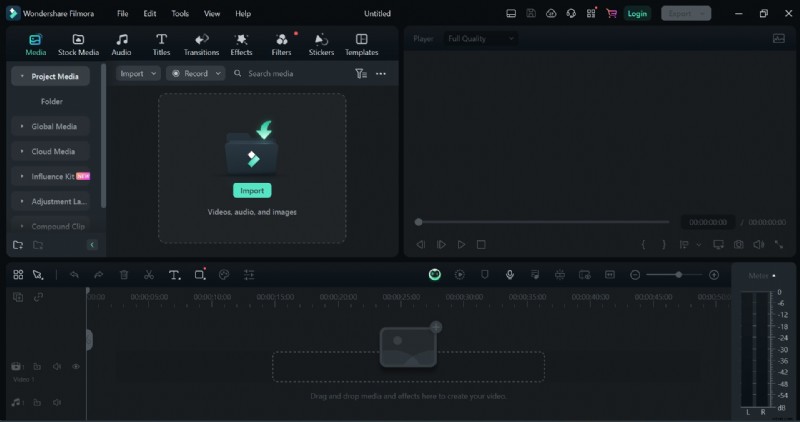
Task: Step to previous frame
Action: click(420, 244)
